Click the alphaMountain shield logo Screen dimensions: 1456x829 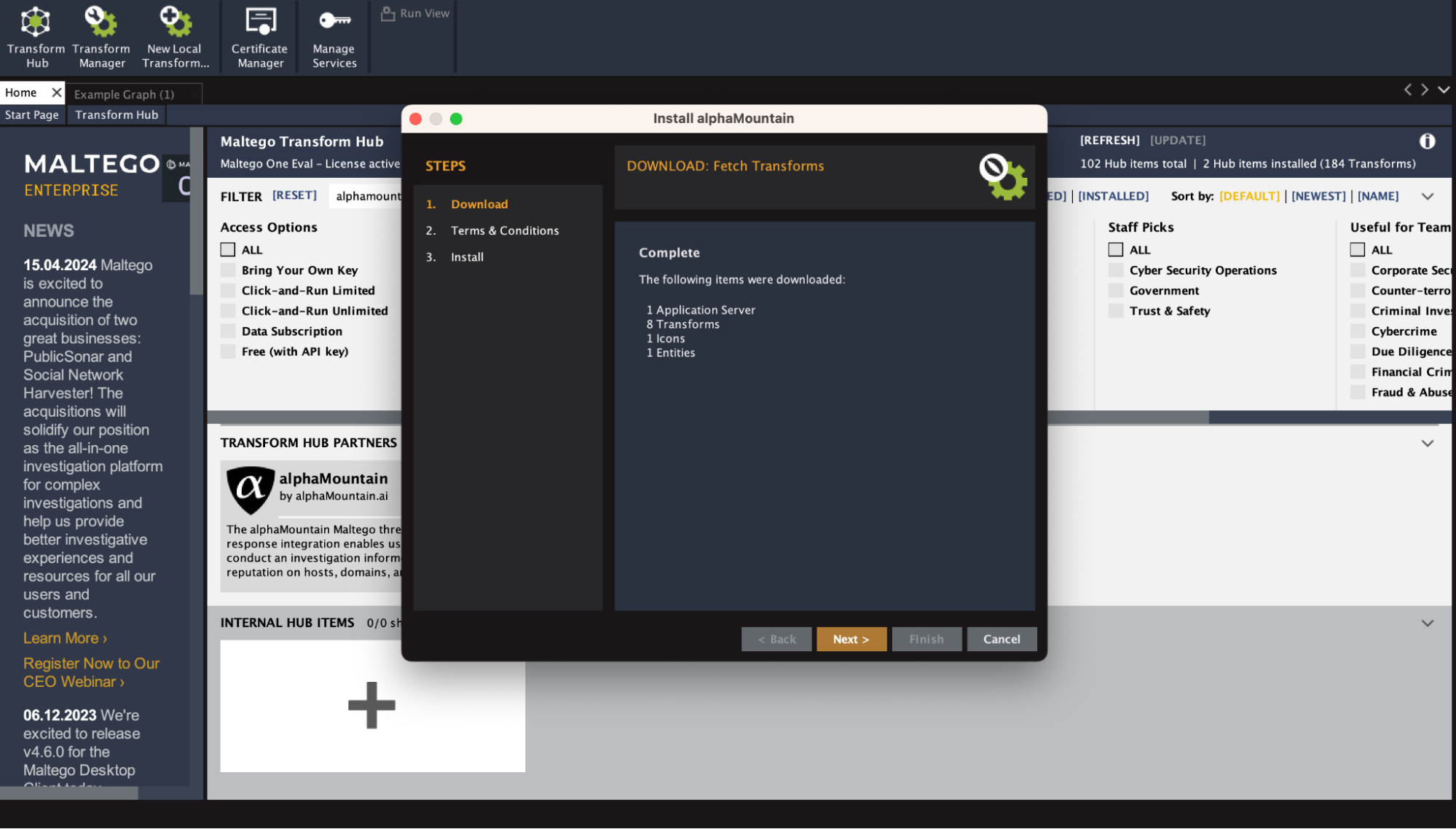[x=251, y=489]
